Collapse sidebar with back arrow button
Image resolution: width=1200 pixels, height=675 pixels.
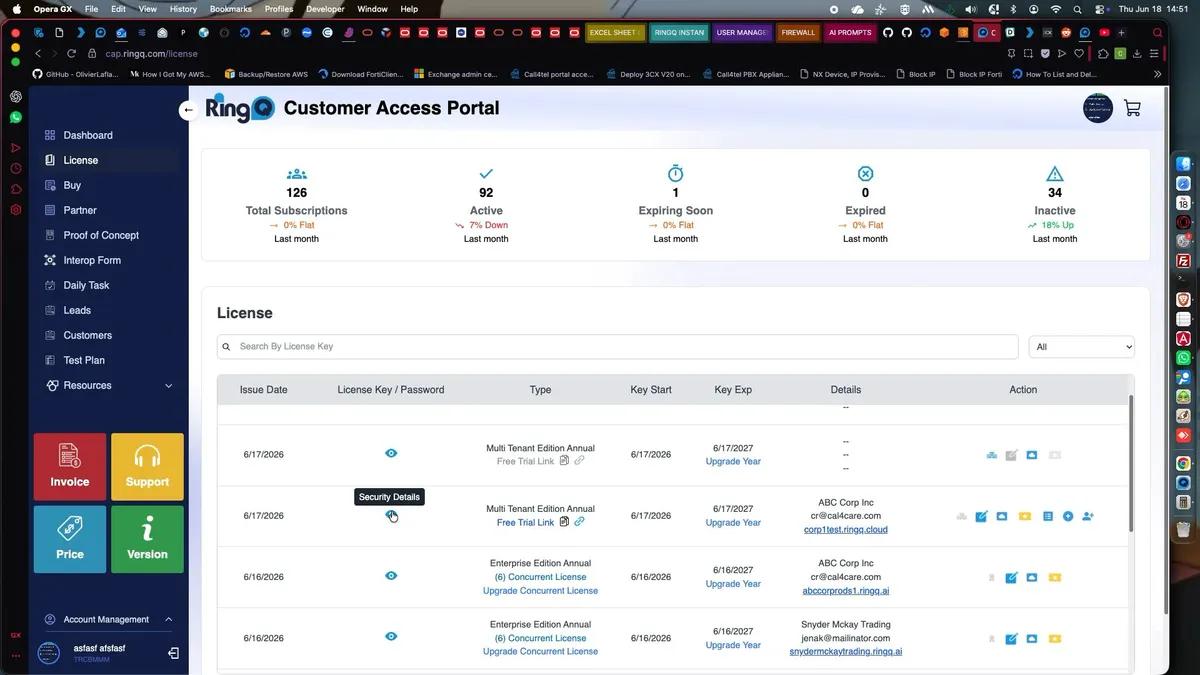coord(188,110)
